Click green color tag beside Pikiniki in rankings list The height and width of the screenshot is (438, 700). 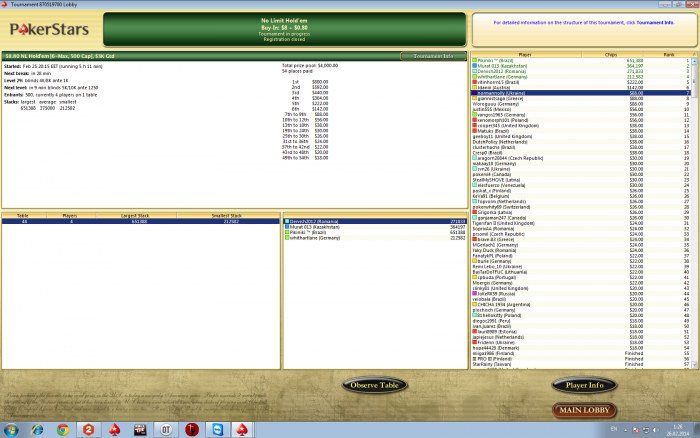(475, 60)
